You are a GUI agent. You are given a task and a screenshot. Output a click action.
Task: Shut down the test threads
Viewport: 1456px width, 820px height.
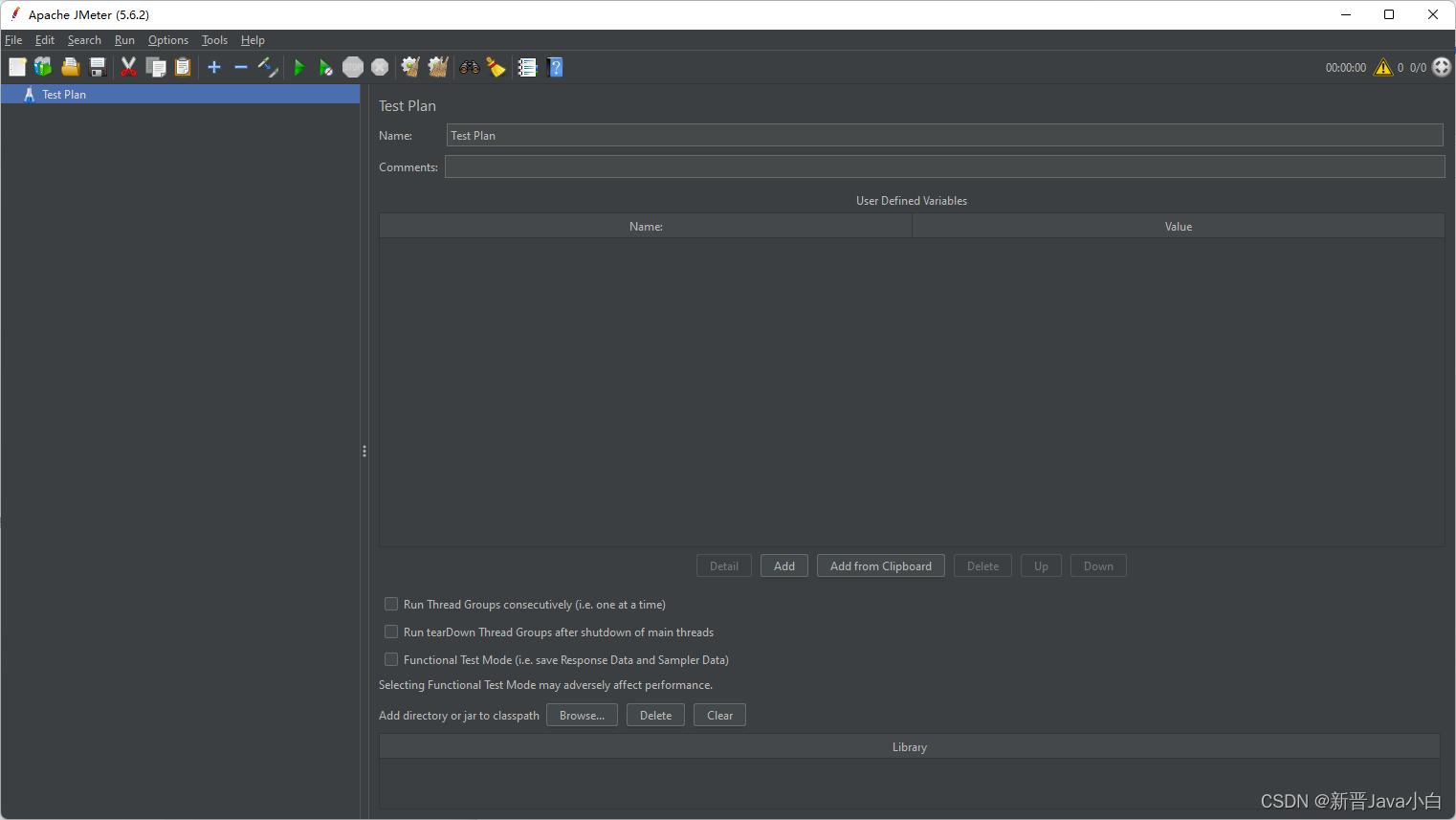(380, 67)
